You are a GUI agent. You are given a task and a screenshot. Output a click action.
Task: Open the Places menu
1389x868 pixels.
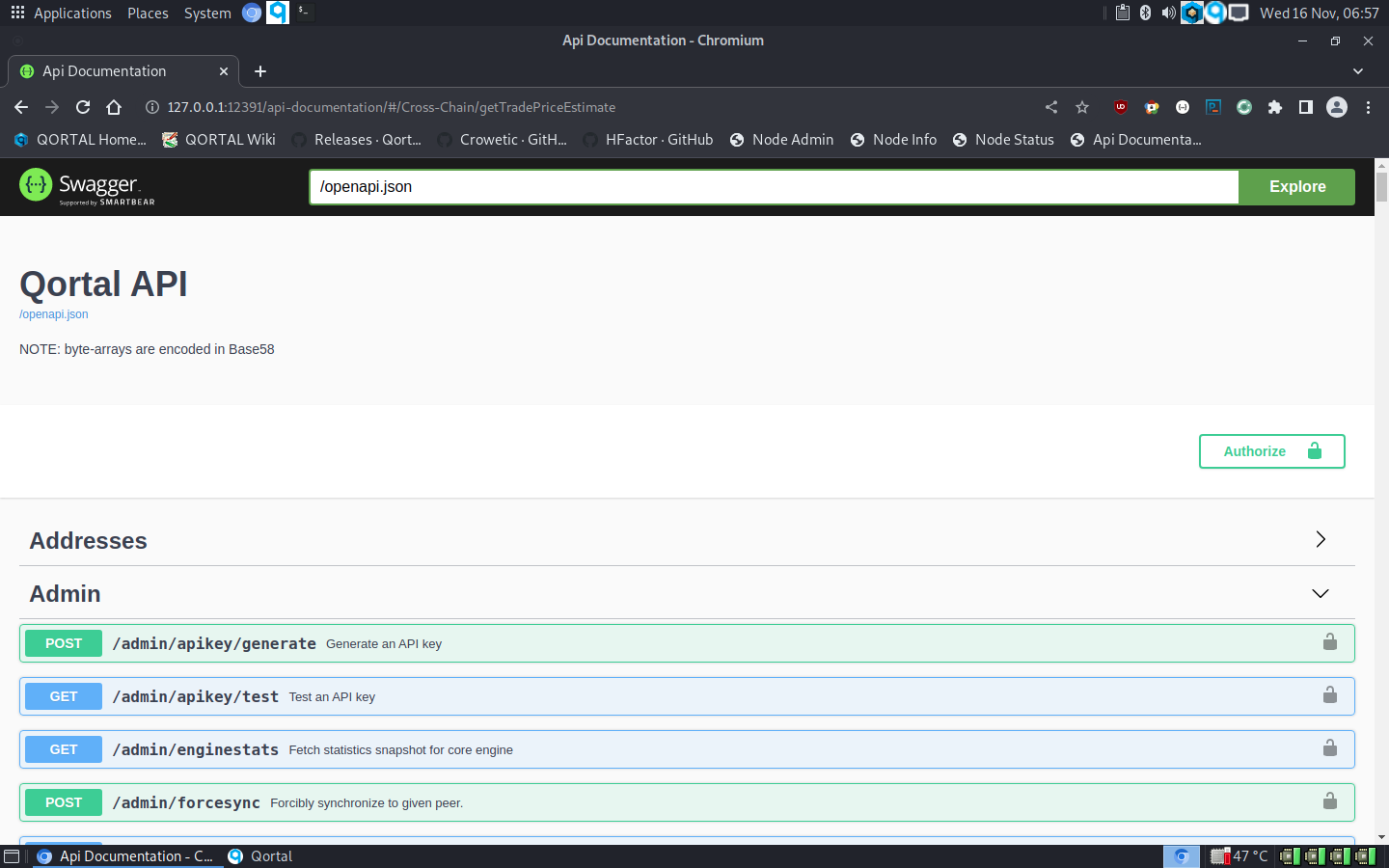[148, 13]
